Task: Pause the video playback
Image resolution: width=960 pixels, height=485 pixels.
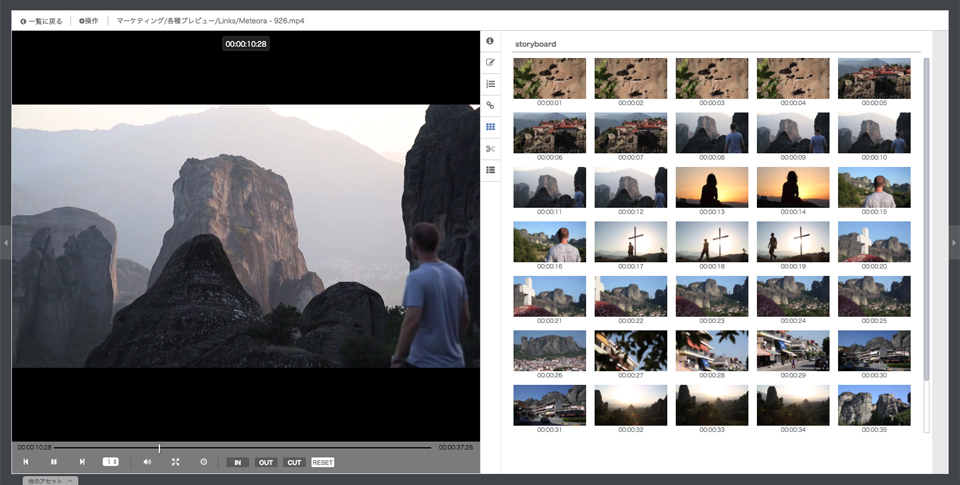Action: (54, 462)
